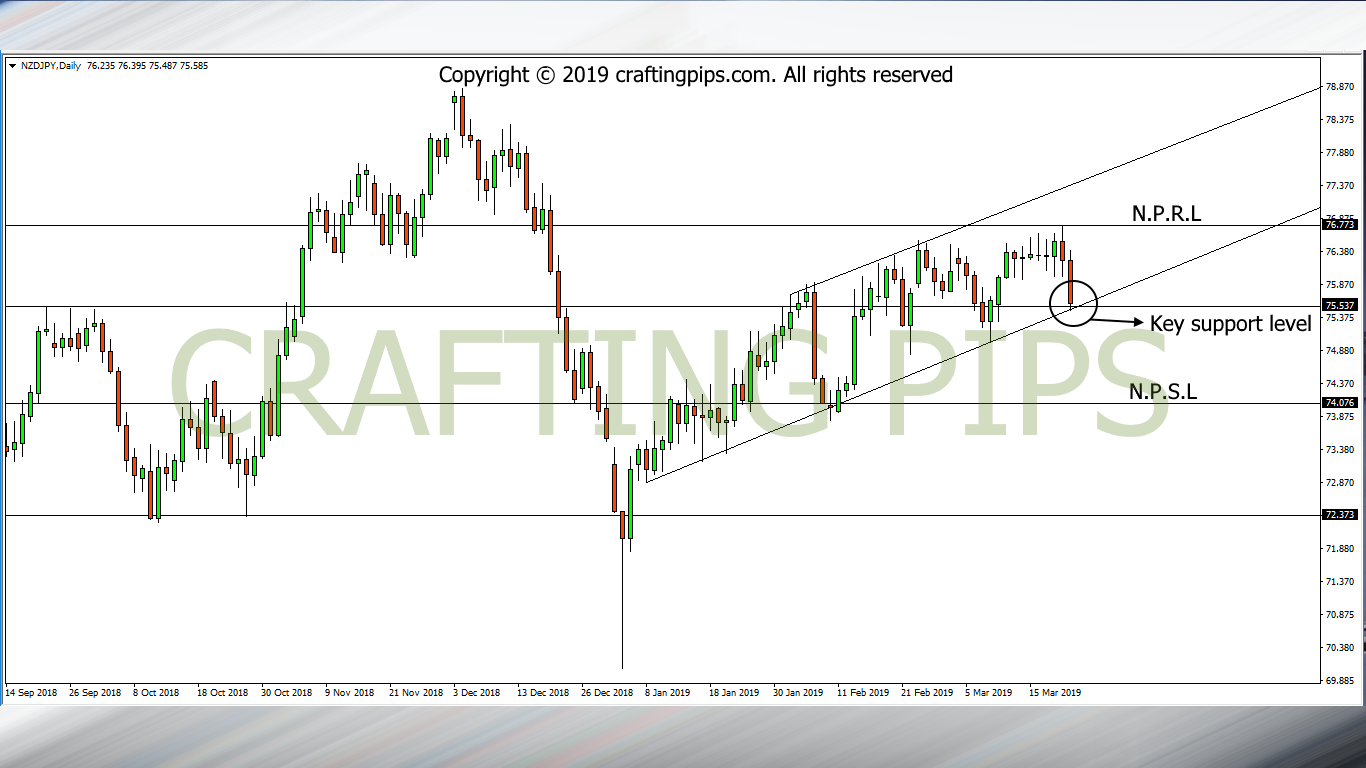Click the open price value 76.235
1366x768 pixels.
point(102,66)
